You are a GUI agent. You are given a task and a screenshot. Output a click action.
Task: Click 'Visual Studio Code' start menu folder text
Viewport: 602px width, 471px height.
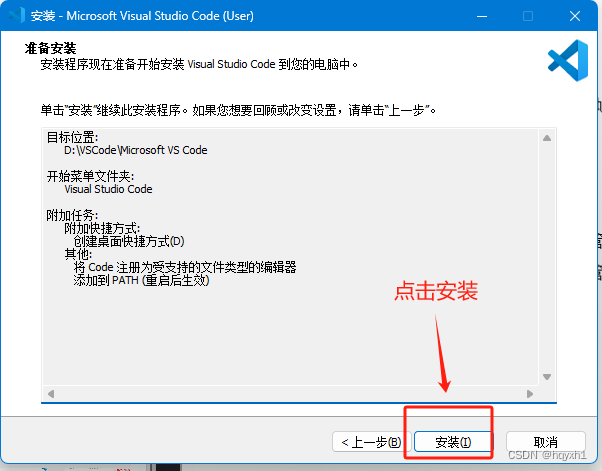coord(108,189)
